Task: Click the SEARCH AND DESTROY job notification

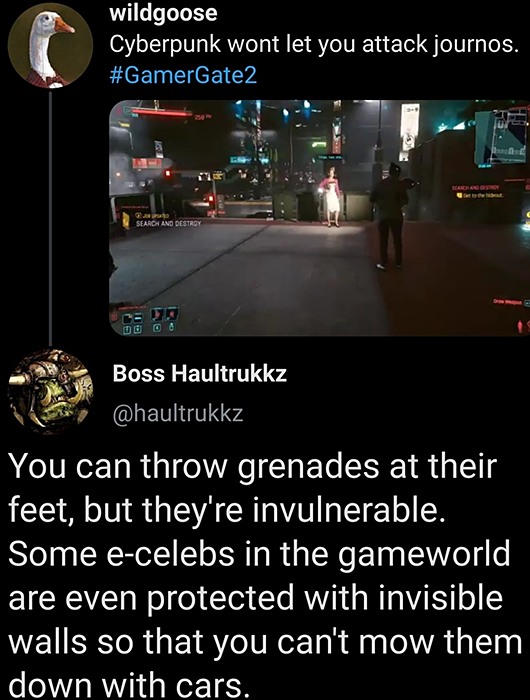Action: click(169, 222)
